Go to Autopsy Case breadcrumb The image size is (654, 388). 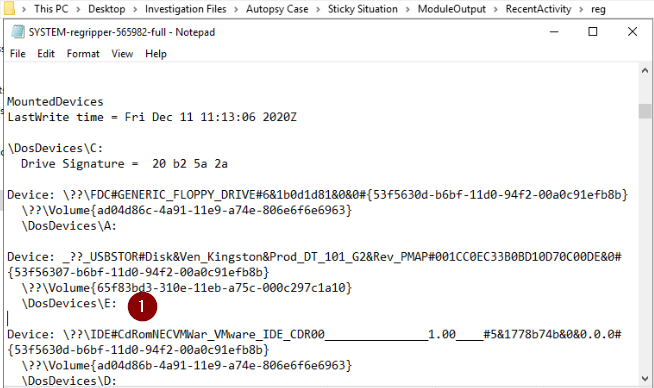point(277,9)
